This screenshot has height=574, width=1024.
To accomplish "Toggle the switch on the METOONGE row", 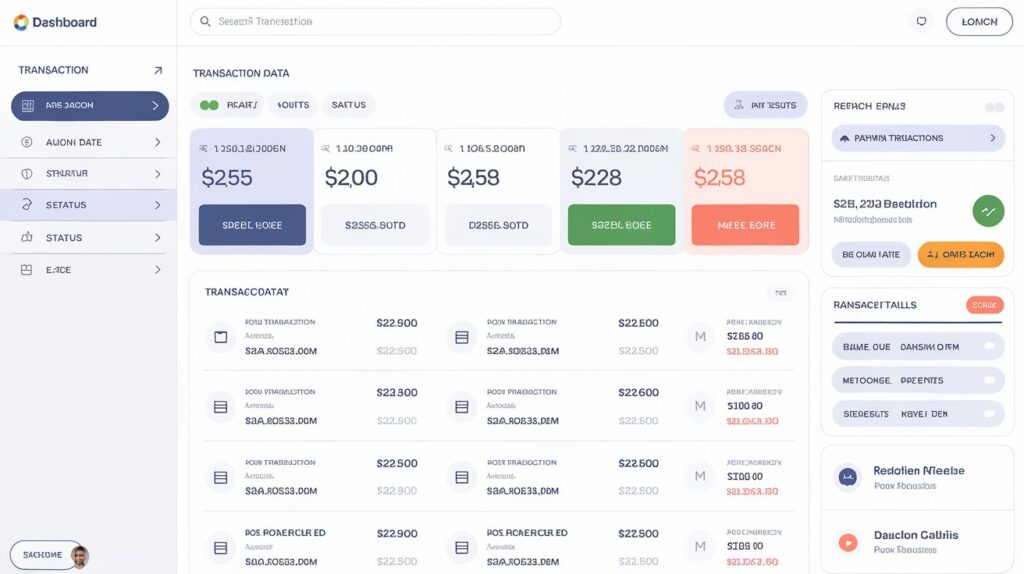I will point(990,381).
